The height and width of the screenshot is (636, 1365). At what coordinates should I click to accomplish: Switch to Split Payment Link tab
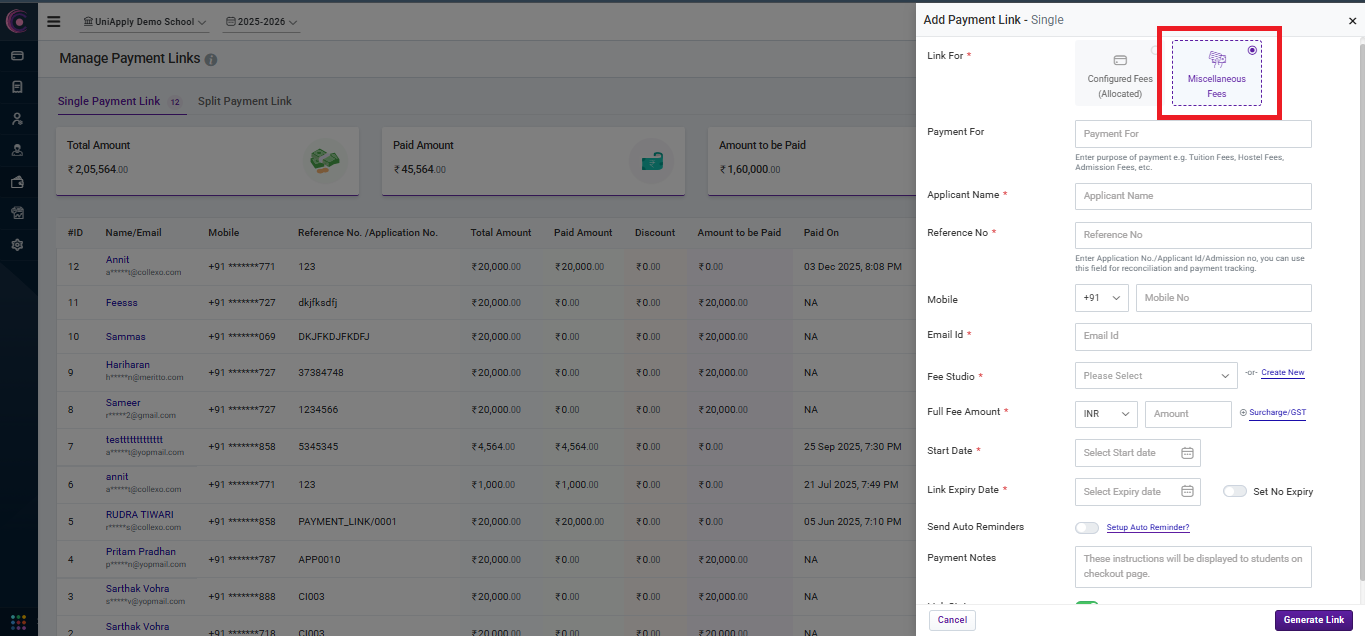point(245,101)
